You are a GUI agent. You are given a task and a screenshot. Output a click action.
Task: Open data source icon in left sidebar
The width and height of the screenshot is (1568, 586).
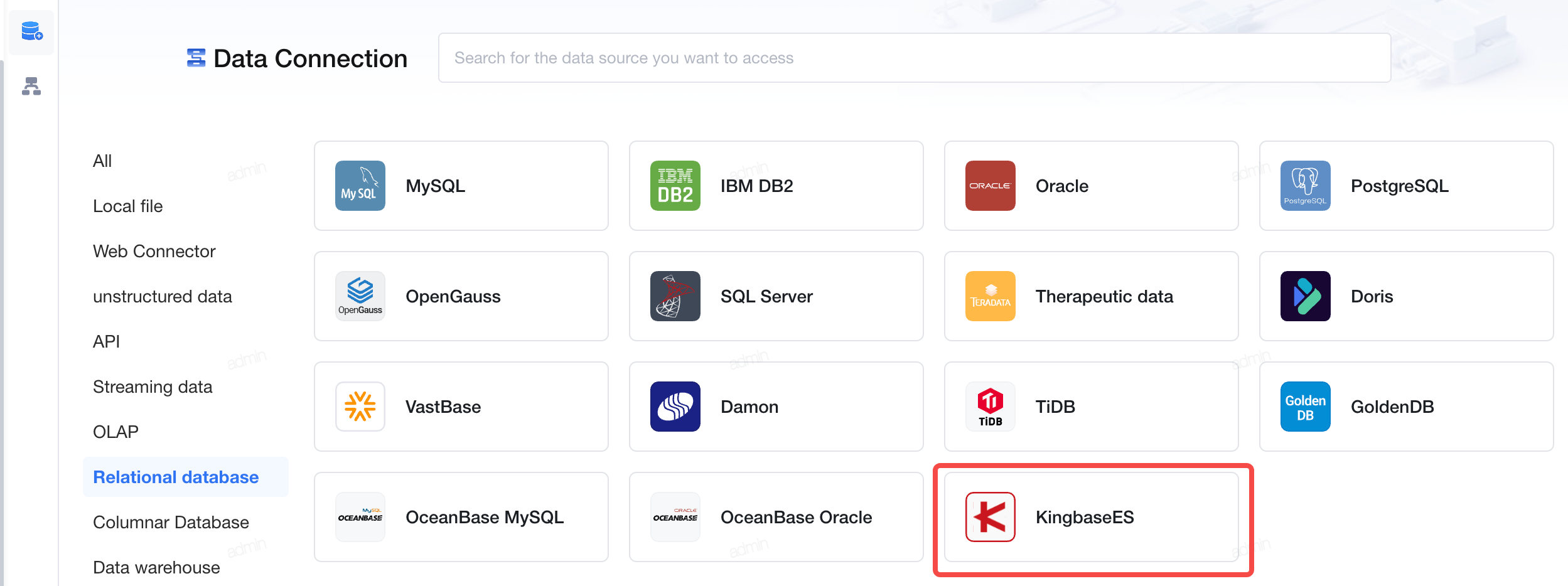click(31, 32)
